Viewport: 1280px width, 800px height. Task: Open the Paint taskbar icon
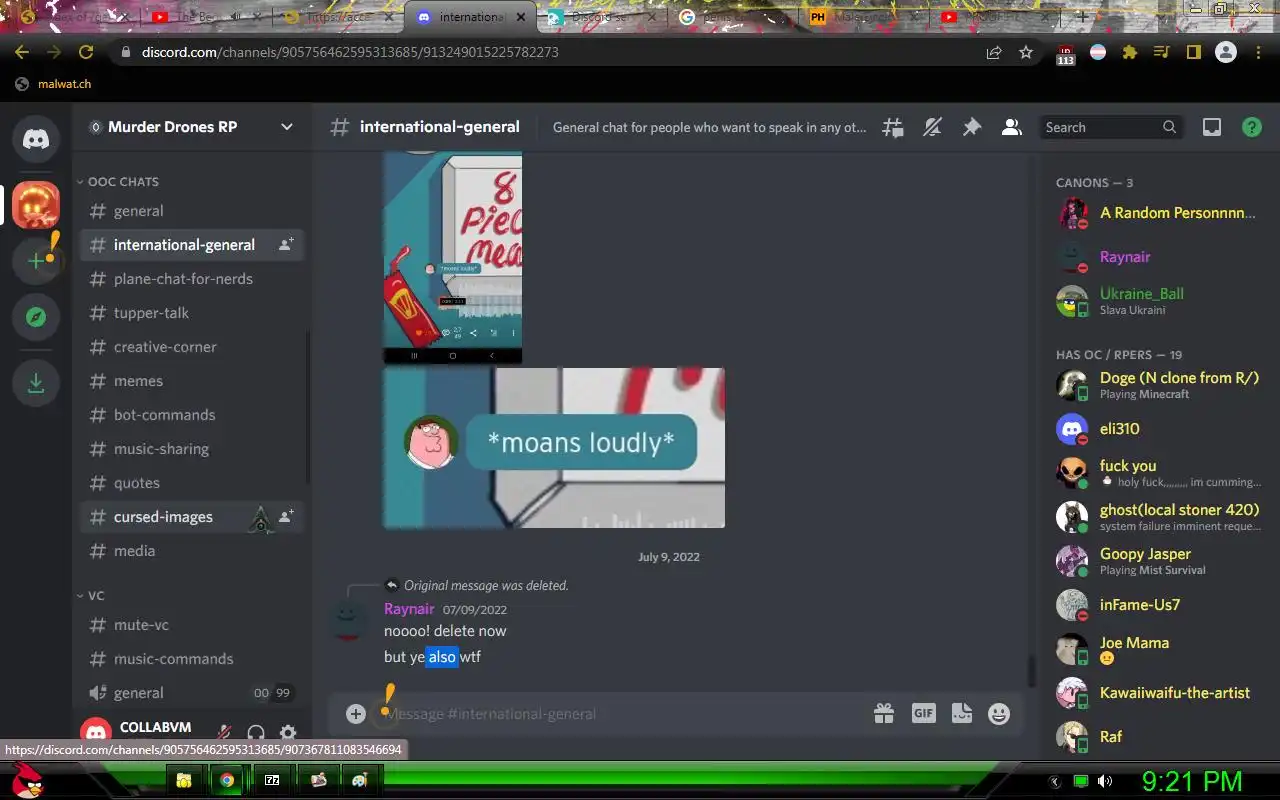[360, 780]
